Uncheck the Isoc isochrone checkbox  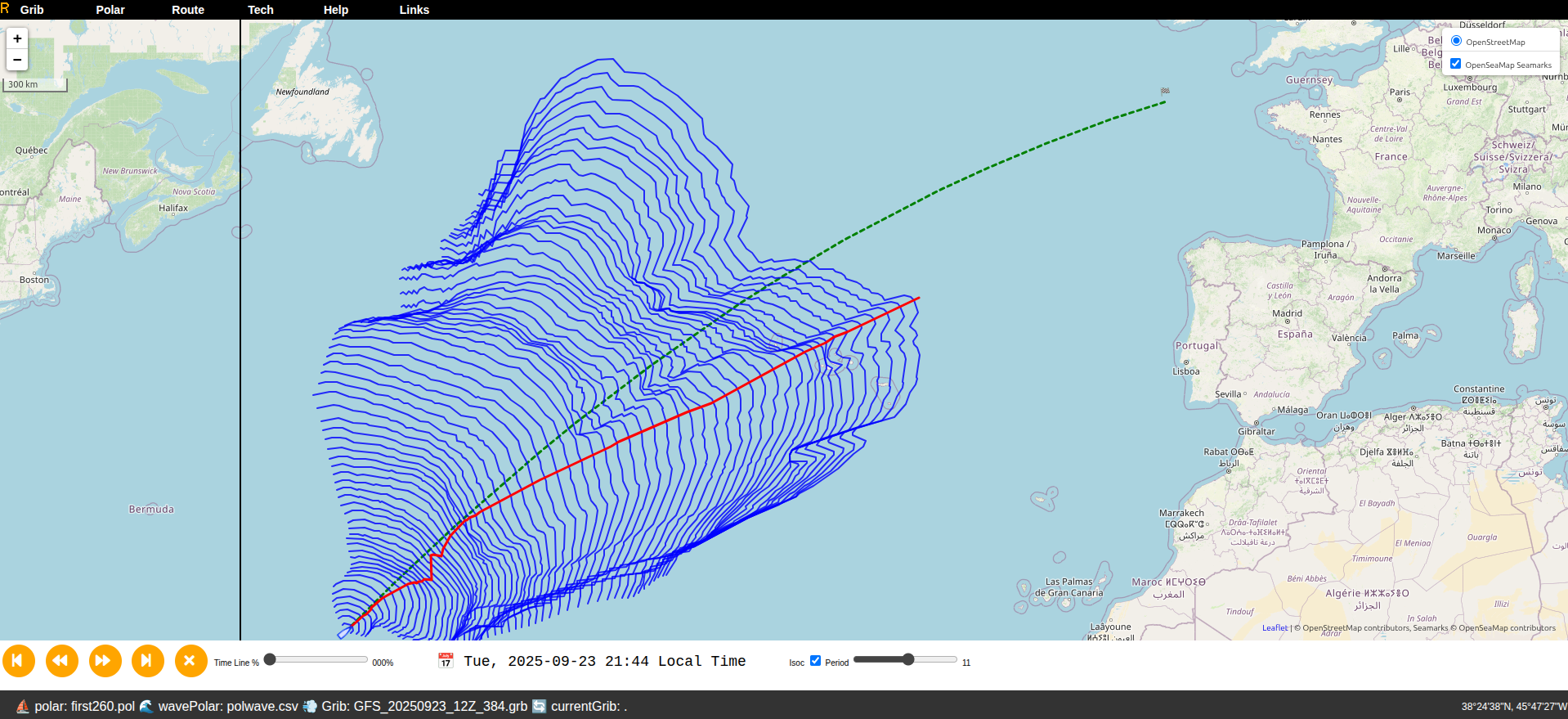click(x=815, y=661)
